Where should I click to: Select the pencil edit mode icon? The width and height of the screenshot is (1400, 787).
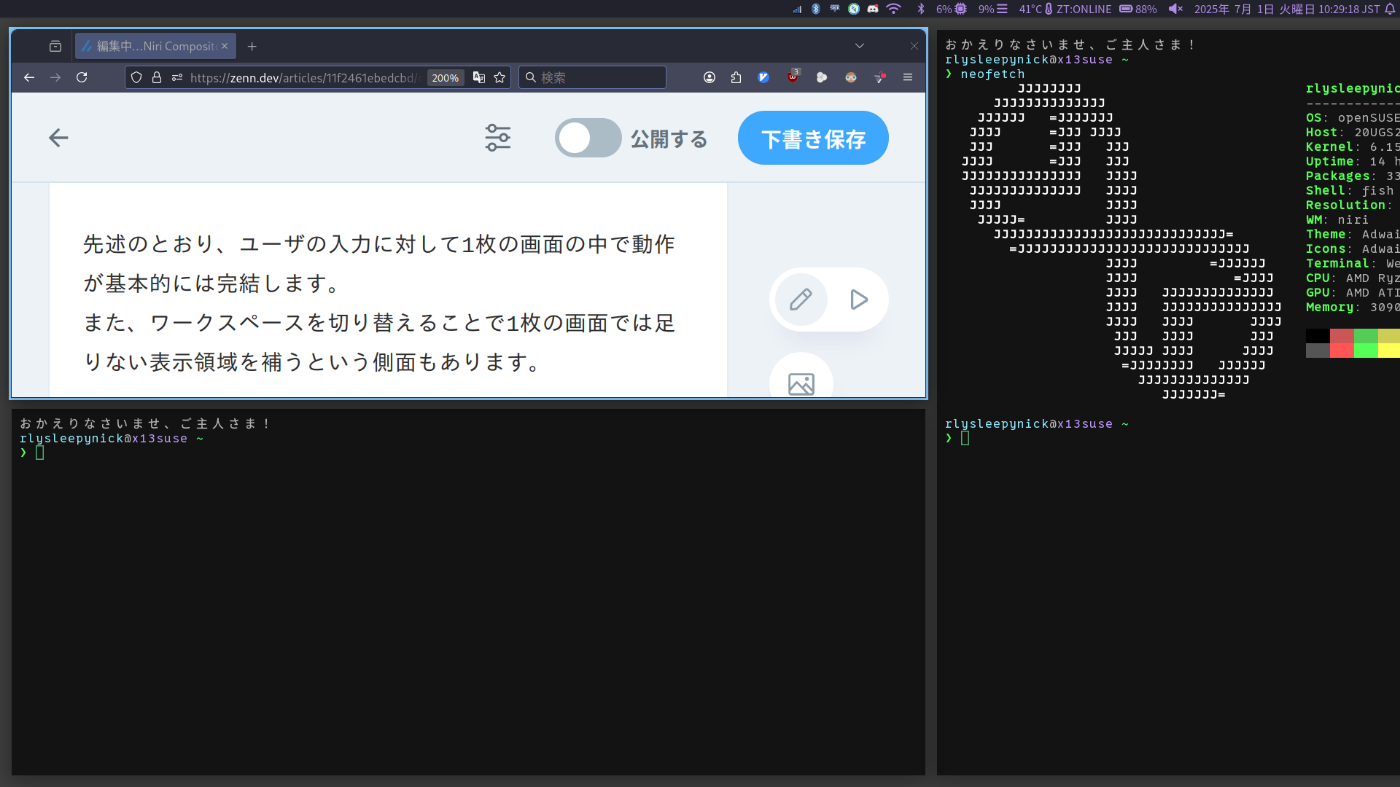coord(801,299)
